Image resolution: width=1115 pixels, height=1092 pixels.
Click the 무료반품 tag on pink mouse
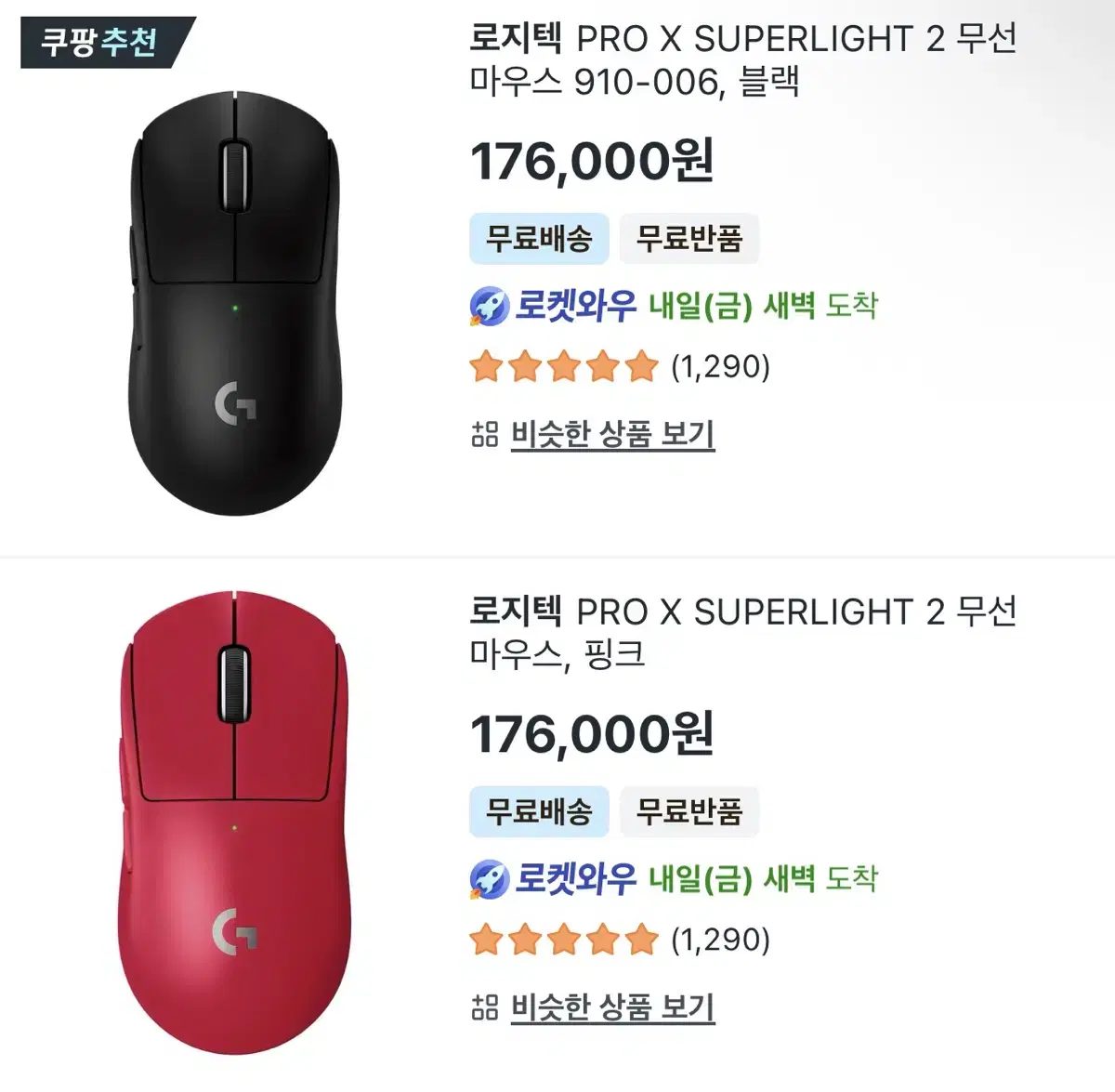click(x=689, y=811)
